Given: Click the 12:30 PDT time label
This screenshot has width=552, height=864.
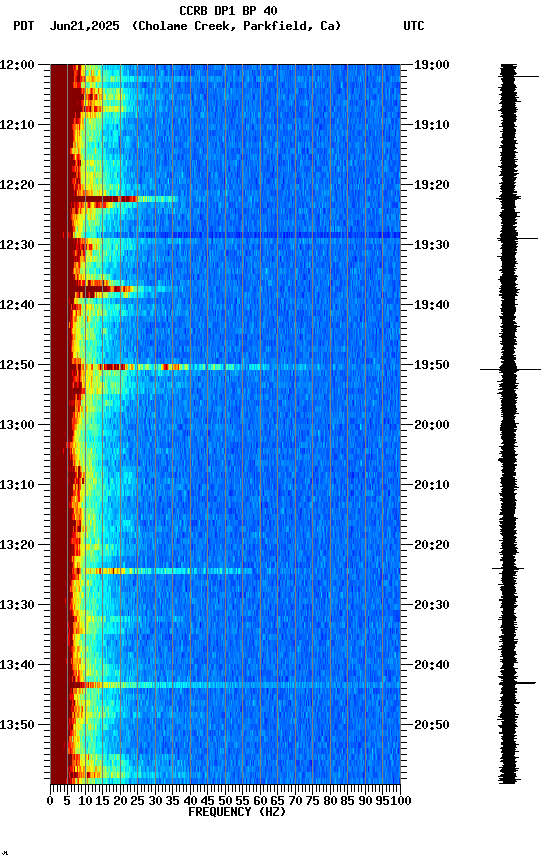Looking at the screenshot, I should (17, 245).
